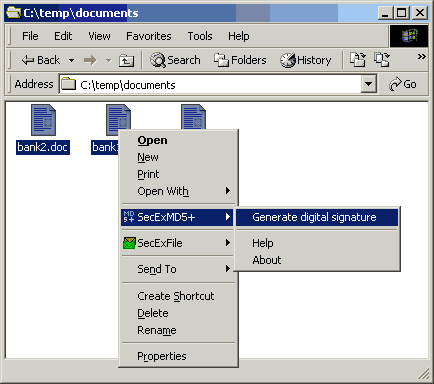
Task: Click the Back arrow toolbar button
Action: point(41,60)
